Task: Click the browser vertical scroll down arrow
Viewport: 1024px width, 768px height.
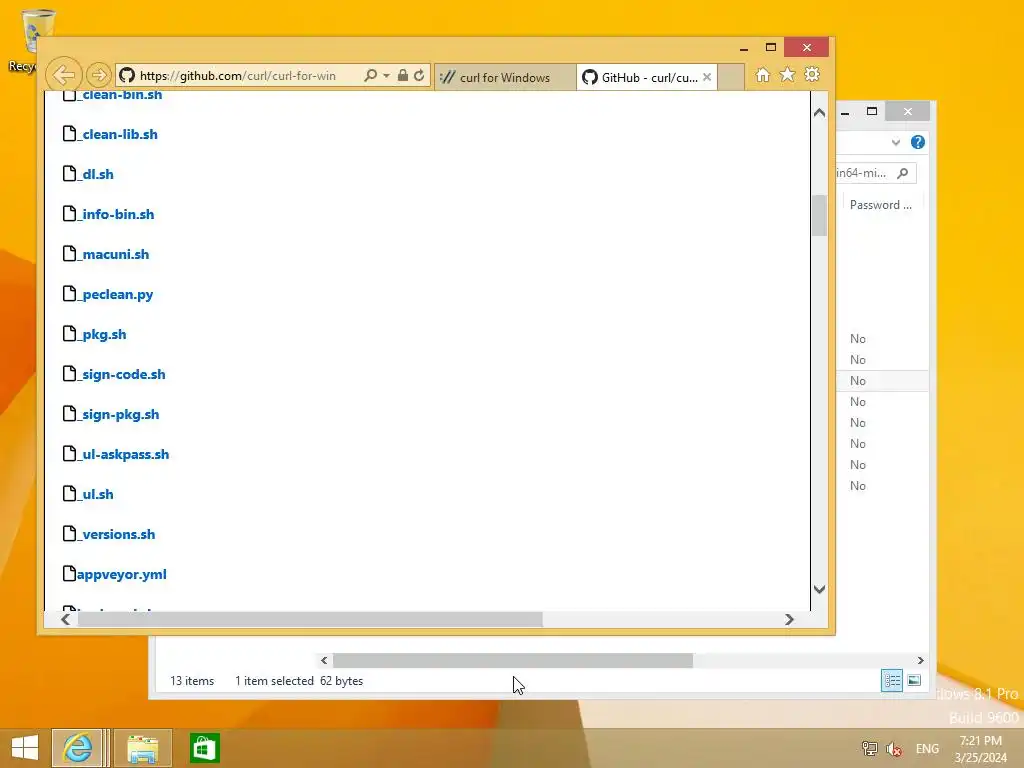Action: 820,589
